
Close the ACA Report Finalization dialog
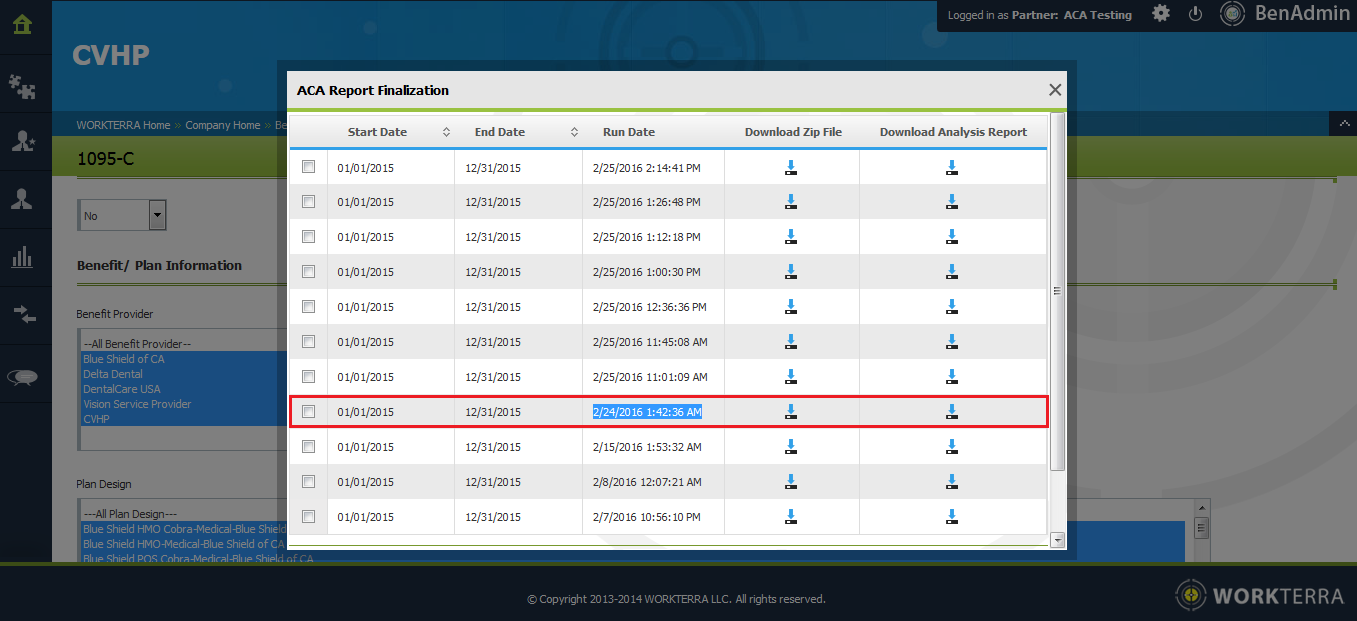[1054, 90]
